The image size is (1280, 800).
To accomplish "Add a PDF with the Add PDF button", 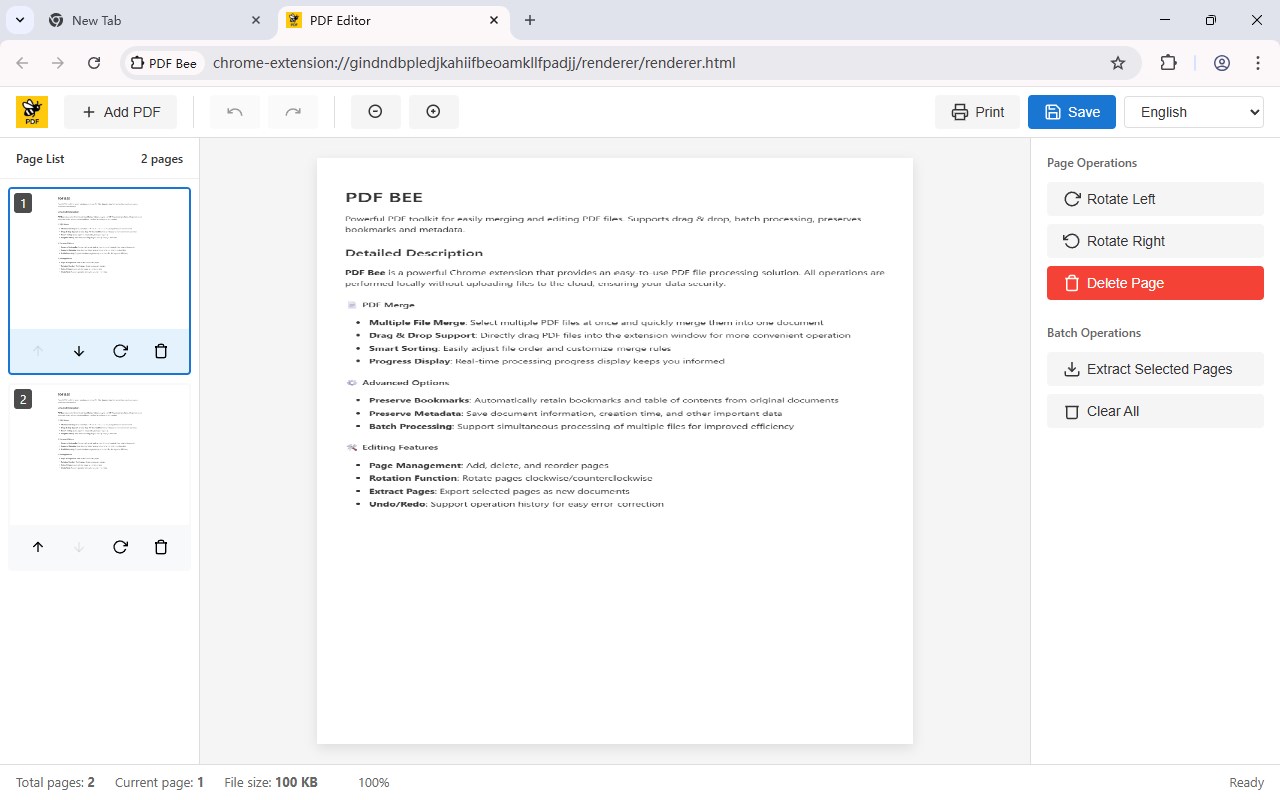I will point(121,112).
